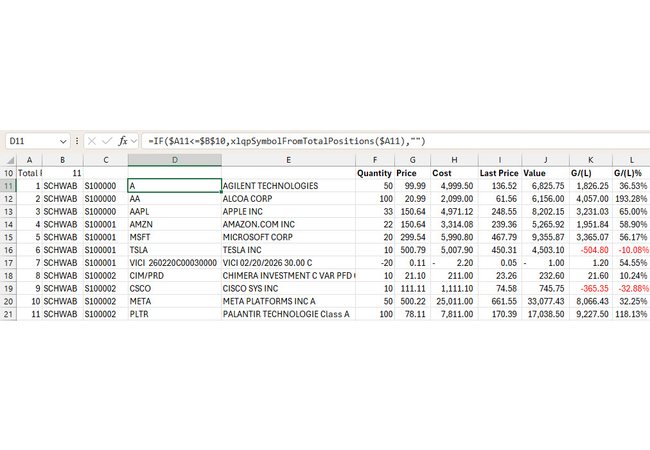Expand the formula bar dropdown chevron beside fx
The image size is (650, 450).
pos(133,141)
